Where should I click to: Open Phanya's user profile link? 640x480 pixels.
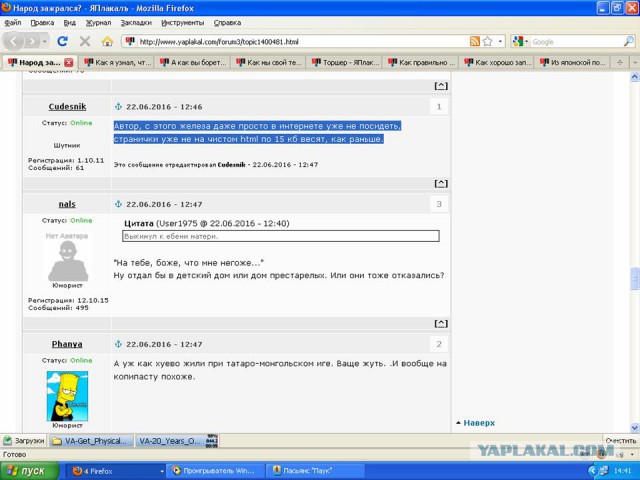click(x=67, y=344)
